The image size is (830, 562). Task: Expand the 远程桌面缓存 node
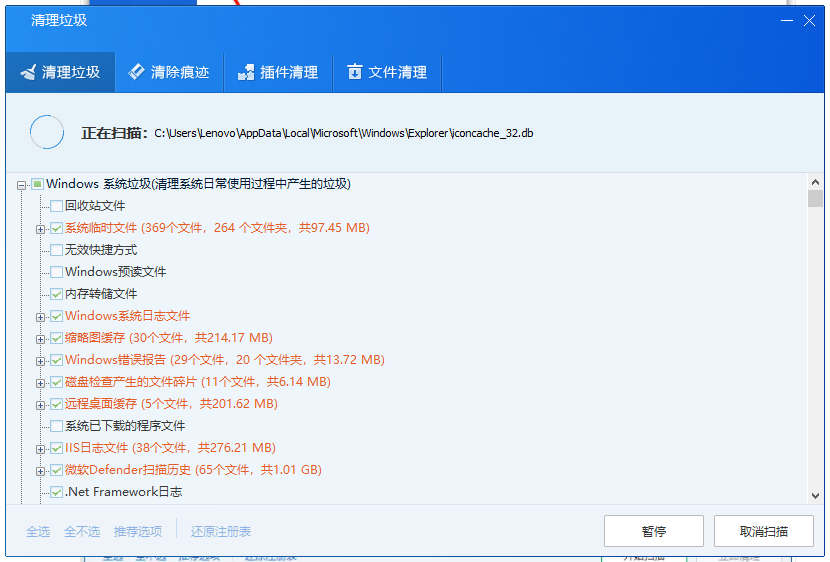40,405
